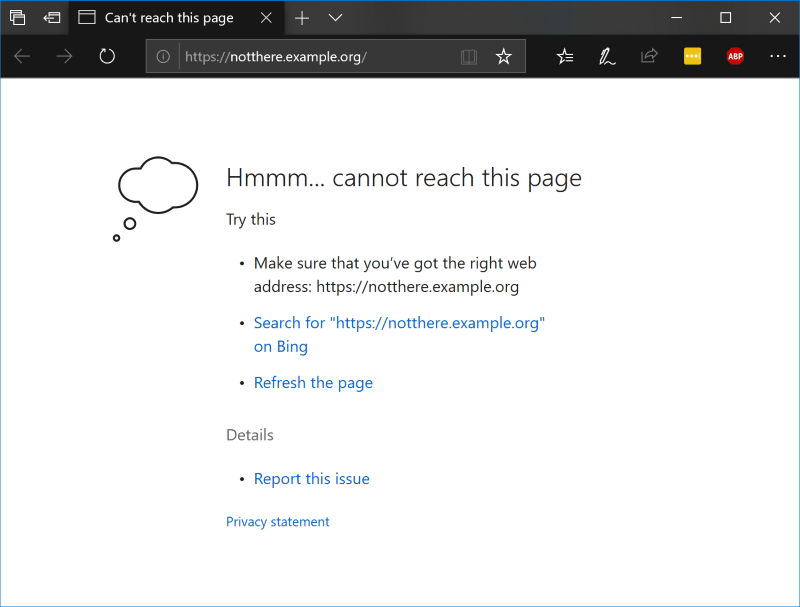The width and height of the screenshot is (800, 607).
Task: Set tabs aside using the aside icon
Action: (51, 17)
